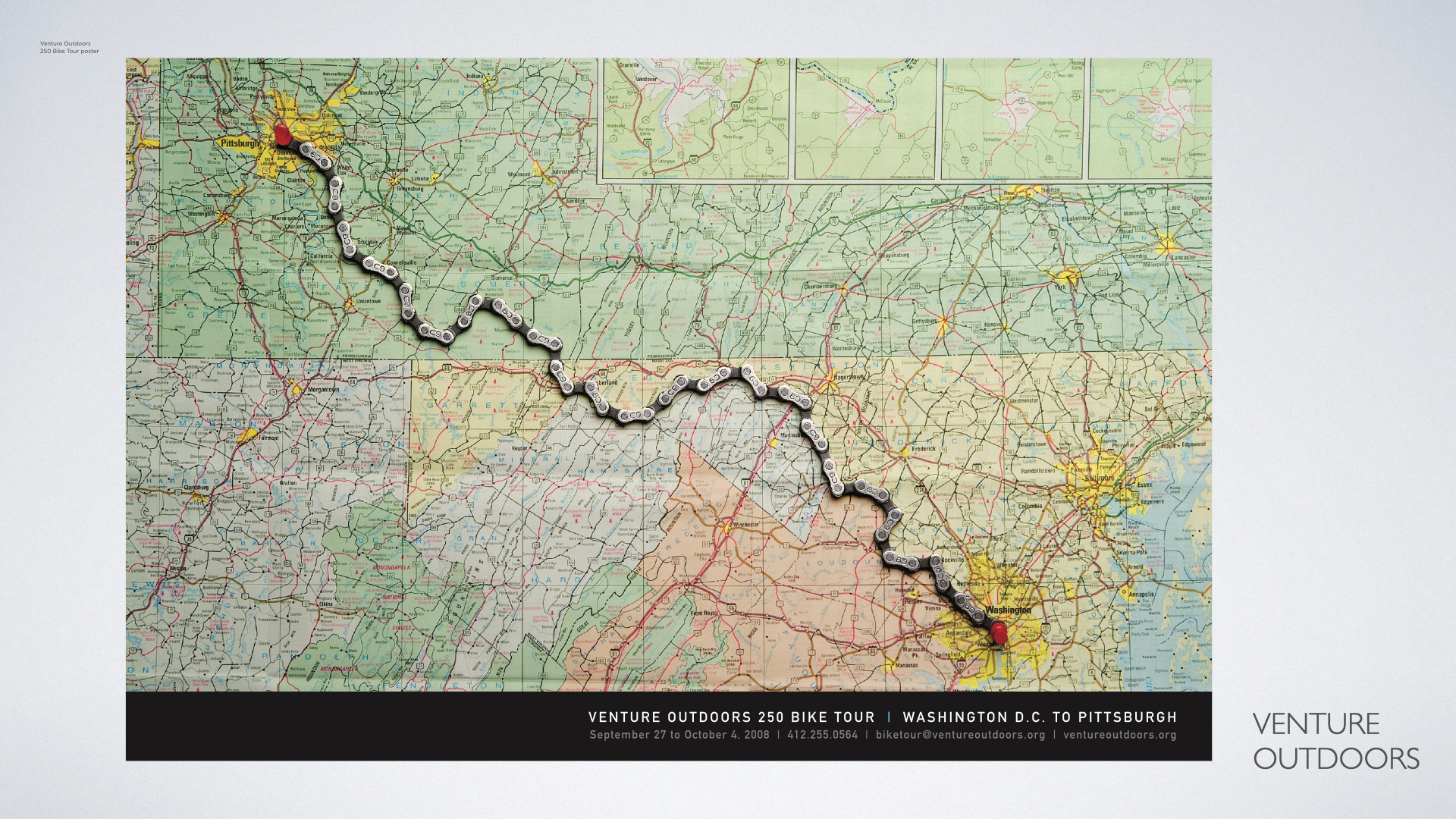Image resolution: width=1456 pixels, height=819 pixels.
Task: Click the Venture Outdoors logo text
Action: pyautogui.click(x=1335, y=741)
